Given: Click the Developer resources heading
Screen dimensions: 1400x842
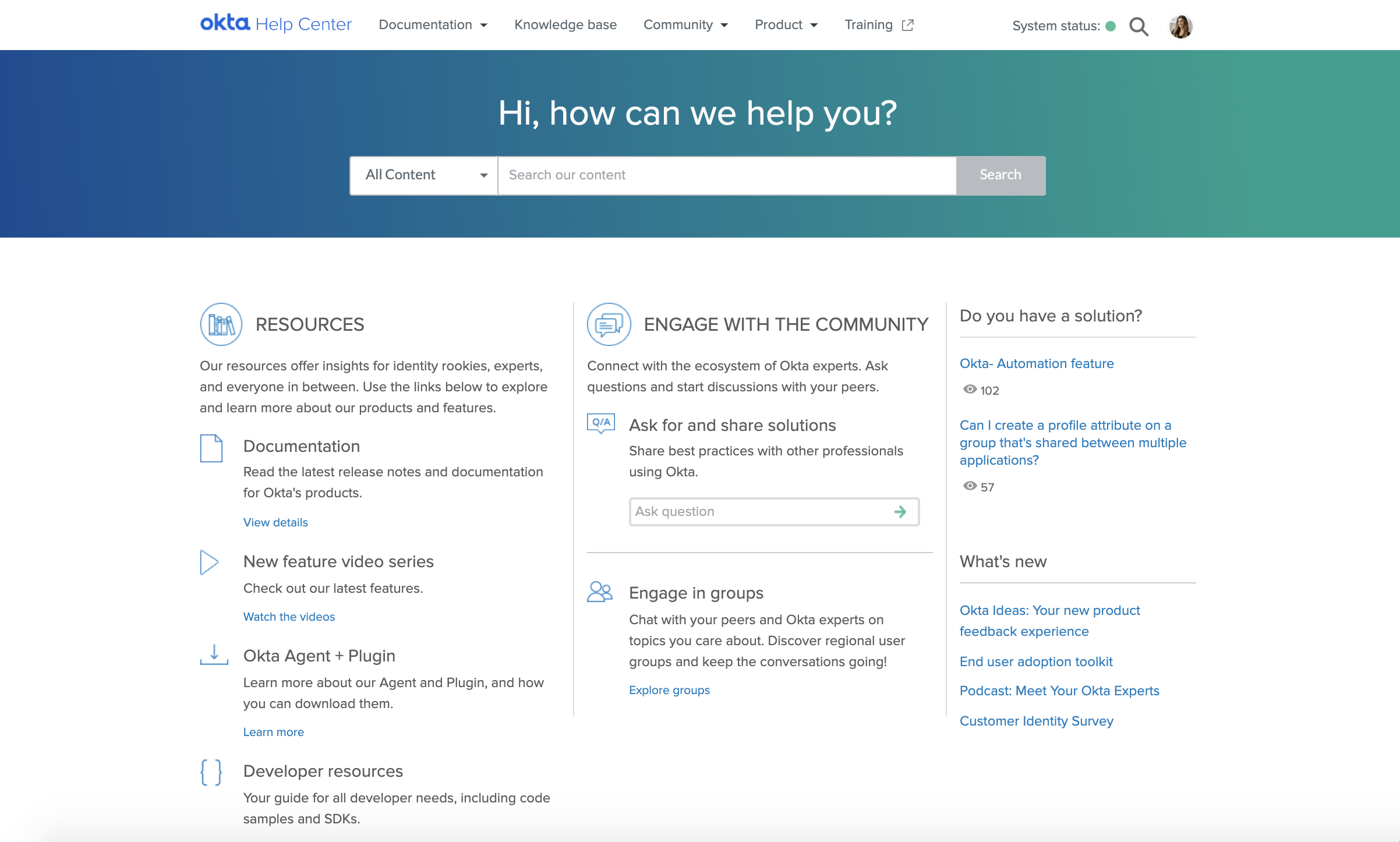Looking at the screenshot, I should (x=323, y=771).
